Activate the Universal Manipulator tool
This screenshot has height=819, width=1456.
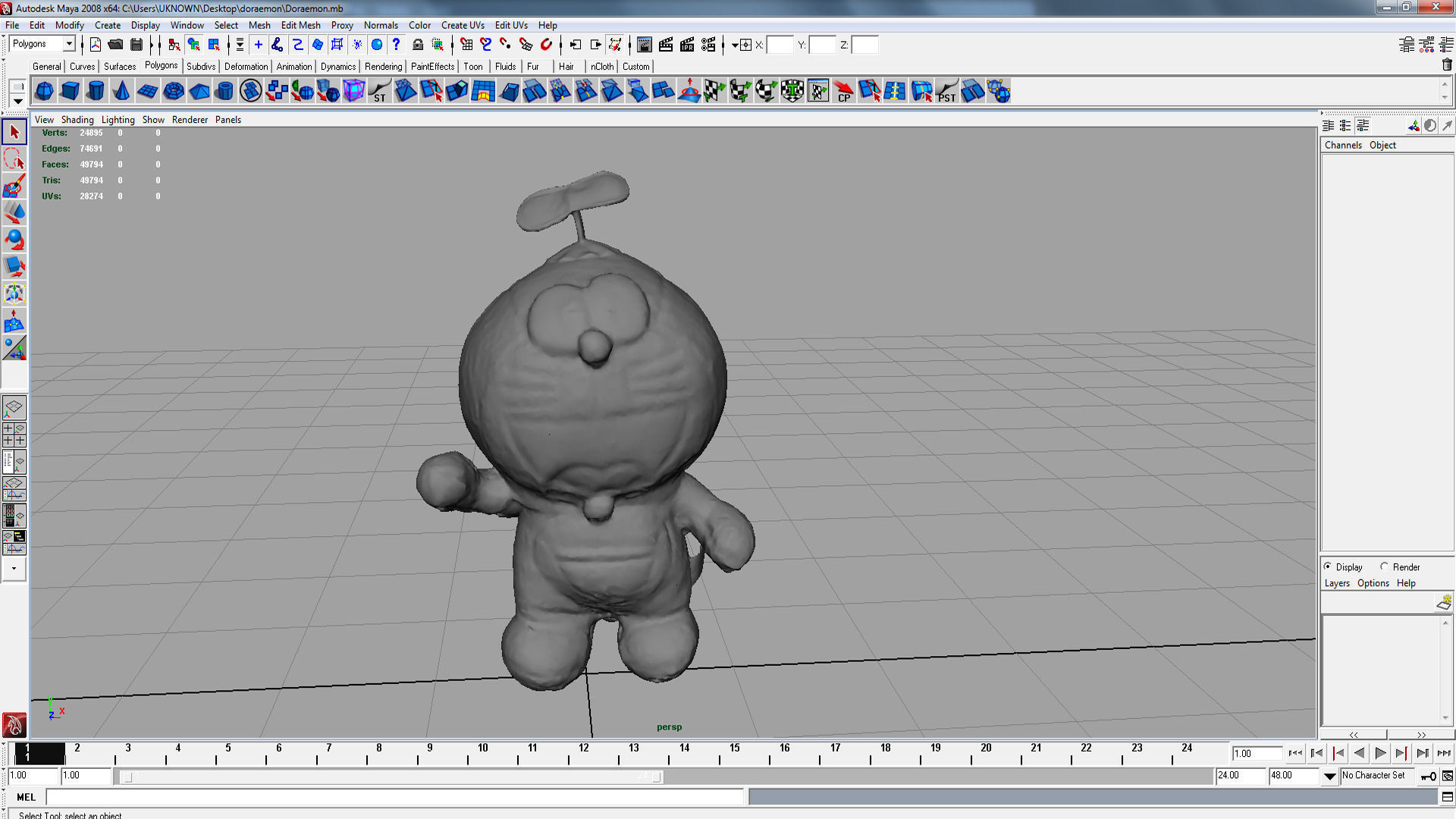pos(14,294)
